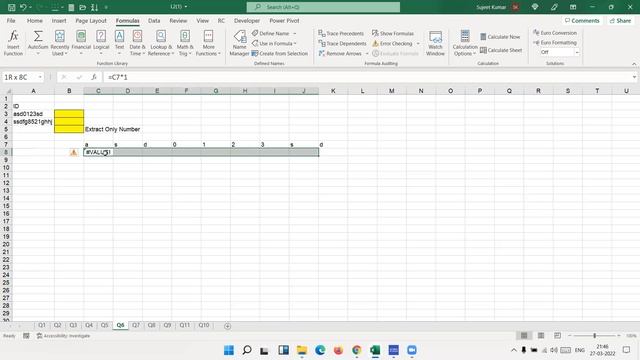Open the Insert Function dialog icon
Image resolution: width=640 pixels, height=360 pixels.
pyautogui.click(x=13, y=42)
